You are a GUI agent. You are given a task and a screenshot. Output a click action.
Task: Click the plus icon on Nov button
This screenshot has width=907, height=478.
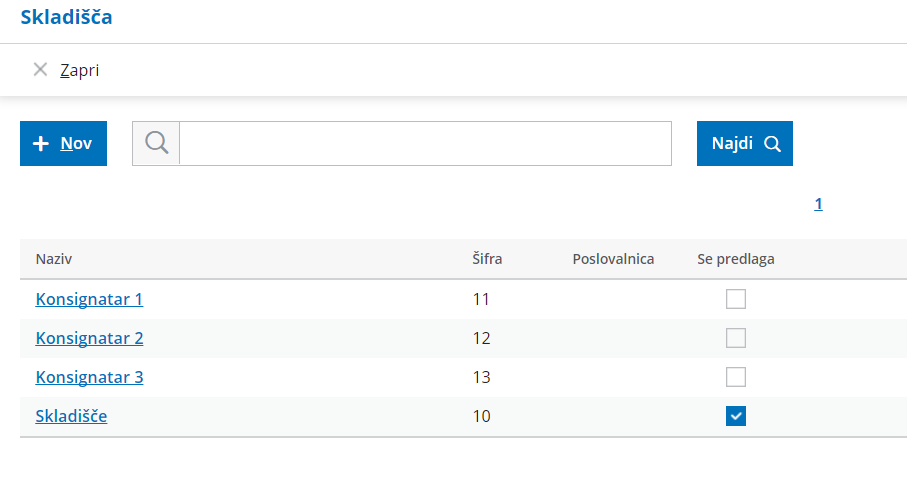pyautogui.click(x=41, y=144)
